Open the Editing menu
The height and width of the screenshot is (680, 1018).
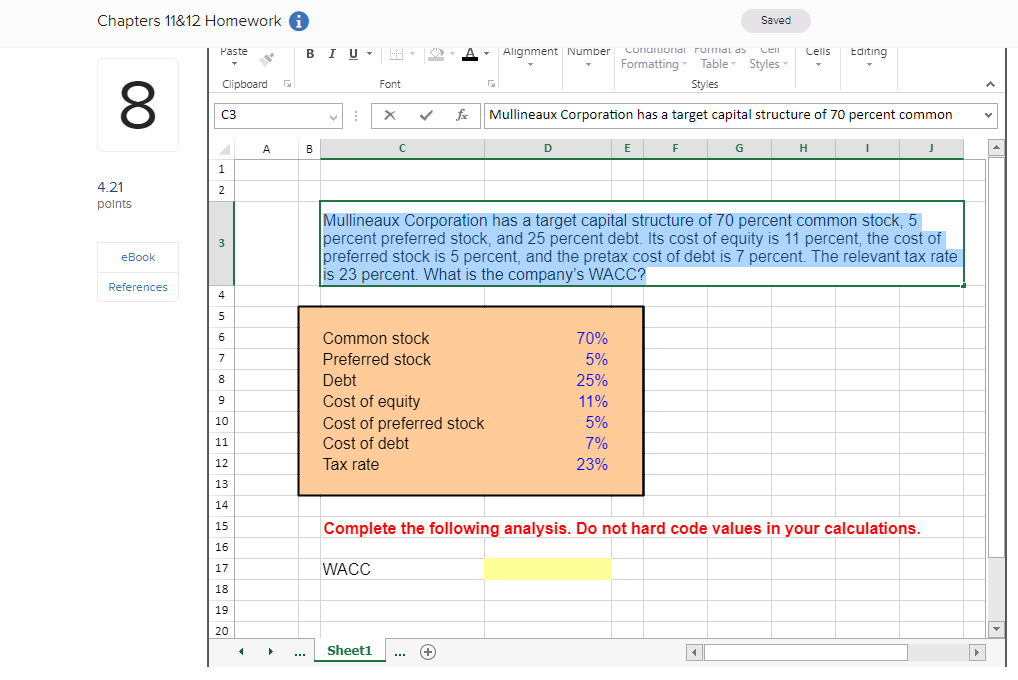(869, 57)
